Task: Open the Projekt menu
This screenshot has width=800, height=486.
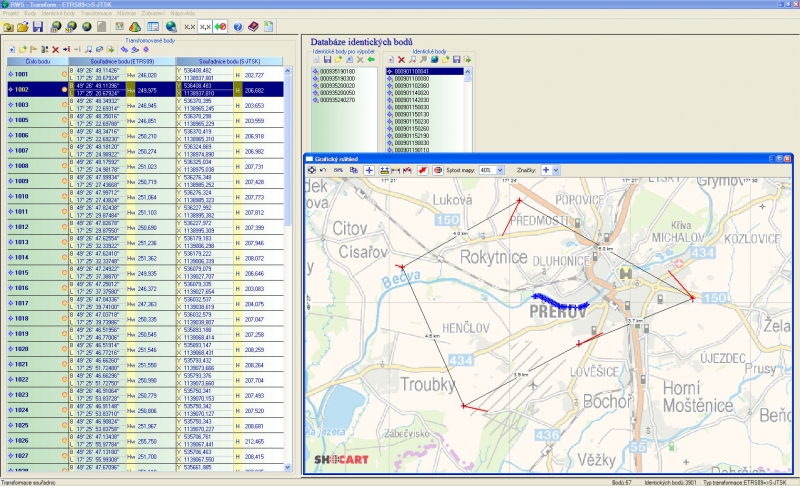Action: click(11, 13)
